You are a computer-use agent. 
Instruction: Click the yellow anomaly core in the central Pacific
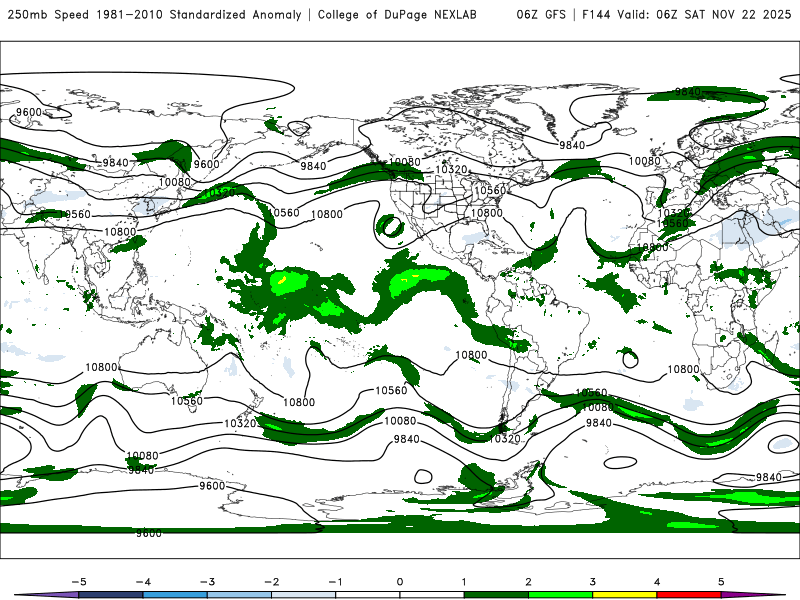(282, 279)
